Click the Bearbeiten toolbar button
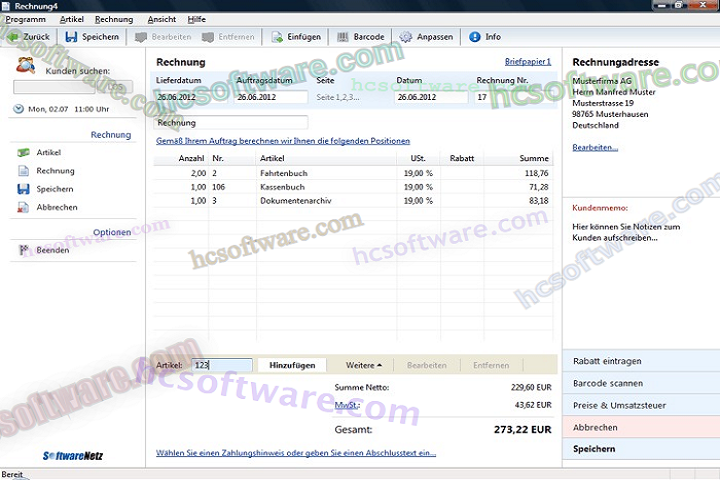Screen dimensions: 720x480 [x=163, y=37]
